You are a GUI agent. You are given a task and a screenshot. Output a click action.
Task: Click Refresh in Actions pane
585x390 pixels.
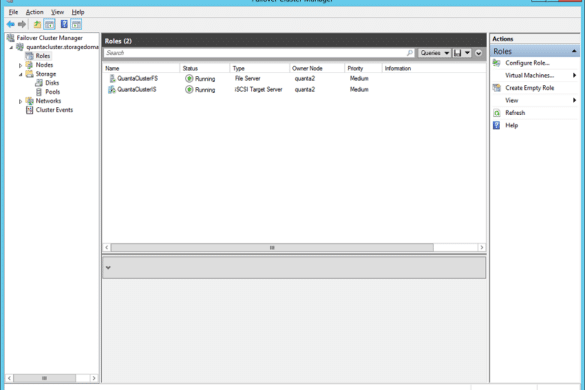click(x=515, y=113)
